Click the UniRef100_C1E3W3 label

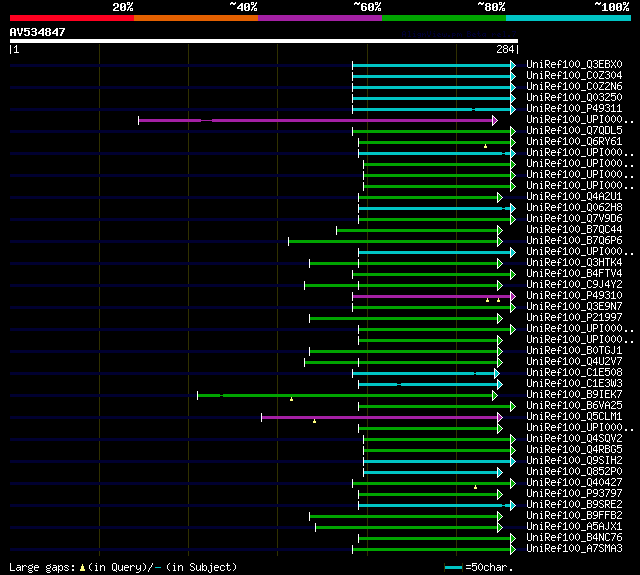point(574,384)
